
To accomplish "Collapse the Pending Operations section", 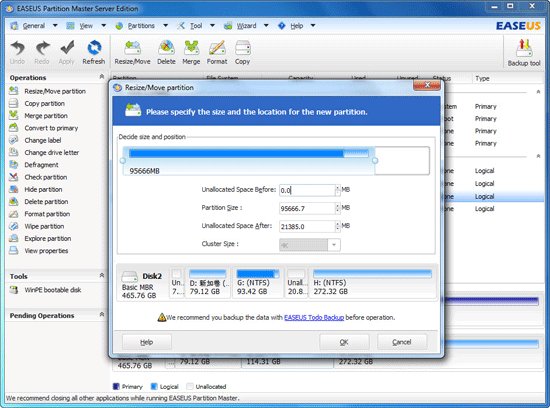I will click(x=102, y=314).
